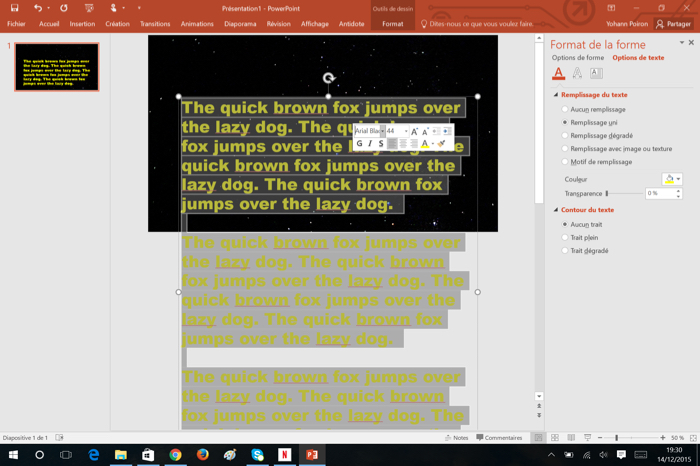The width and height of the screenshot is (700, 466).
Task: Open the font size dropdown showing 44
Action: pos(405,131)
